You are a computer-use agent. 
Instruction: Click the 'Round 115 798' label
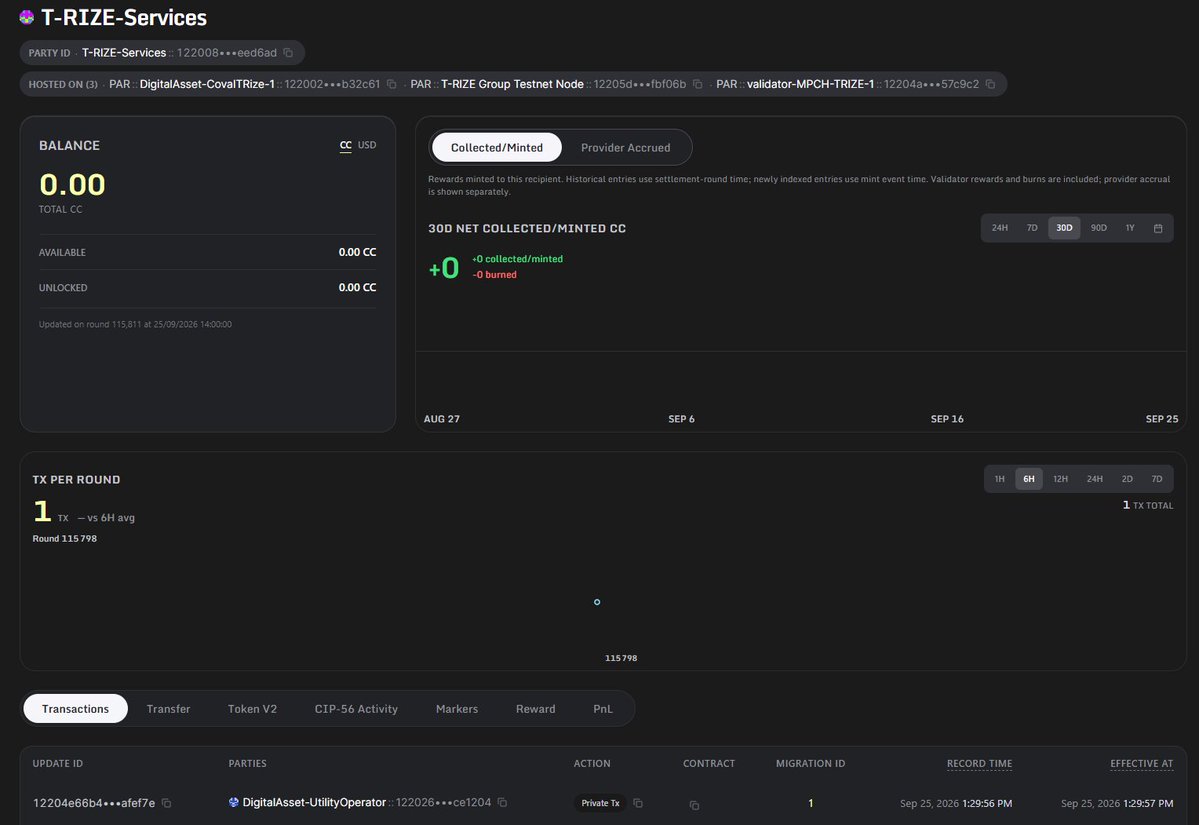pyautogui.click(x=64, y=538)
